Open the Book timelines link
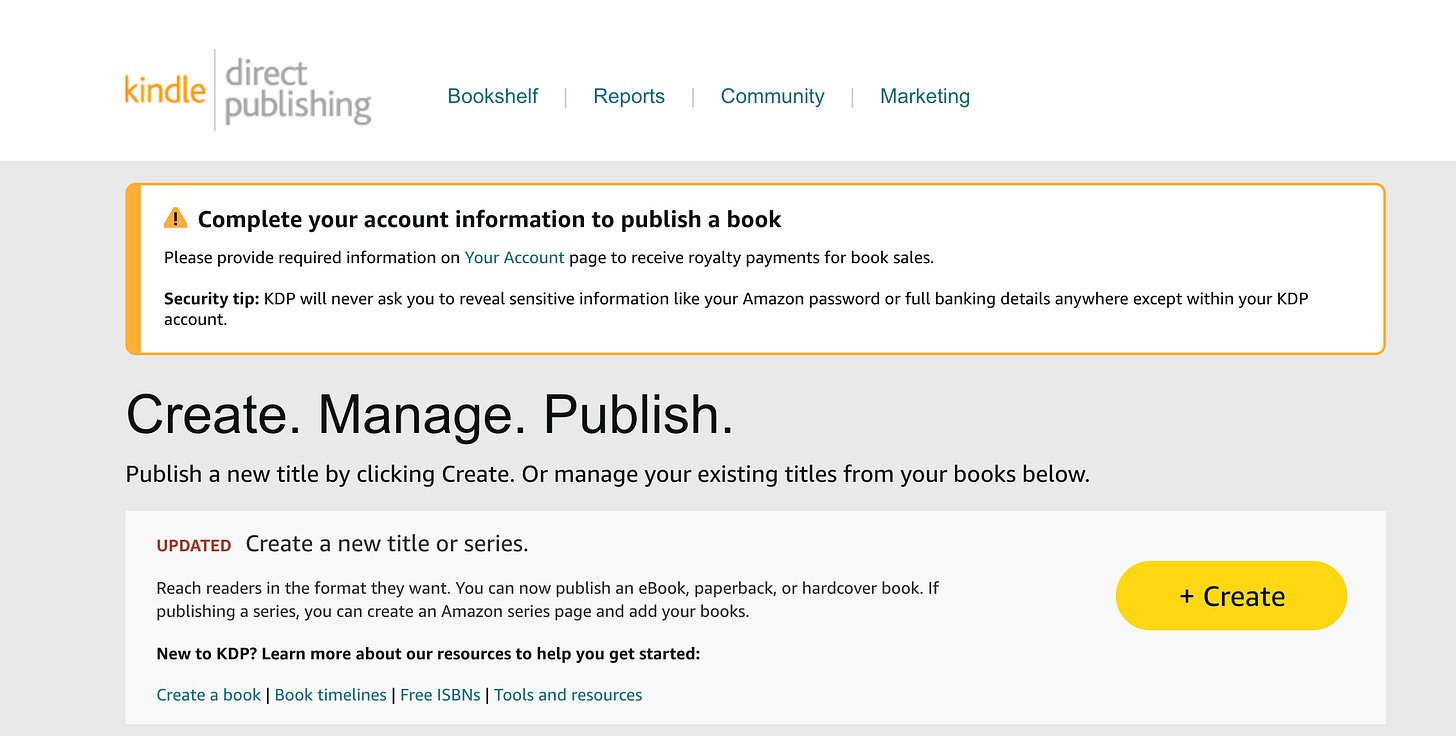 331,694
